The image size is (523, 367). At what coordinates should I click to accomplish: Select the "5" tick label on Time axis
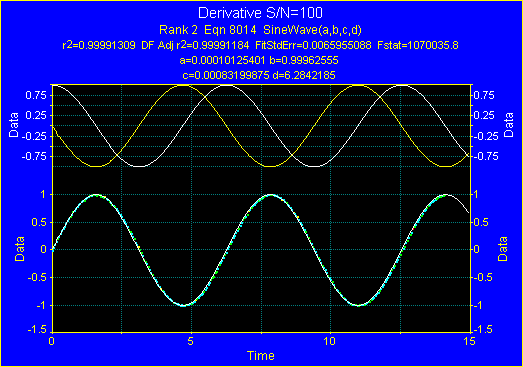(190, 341)
